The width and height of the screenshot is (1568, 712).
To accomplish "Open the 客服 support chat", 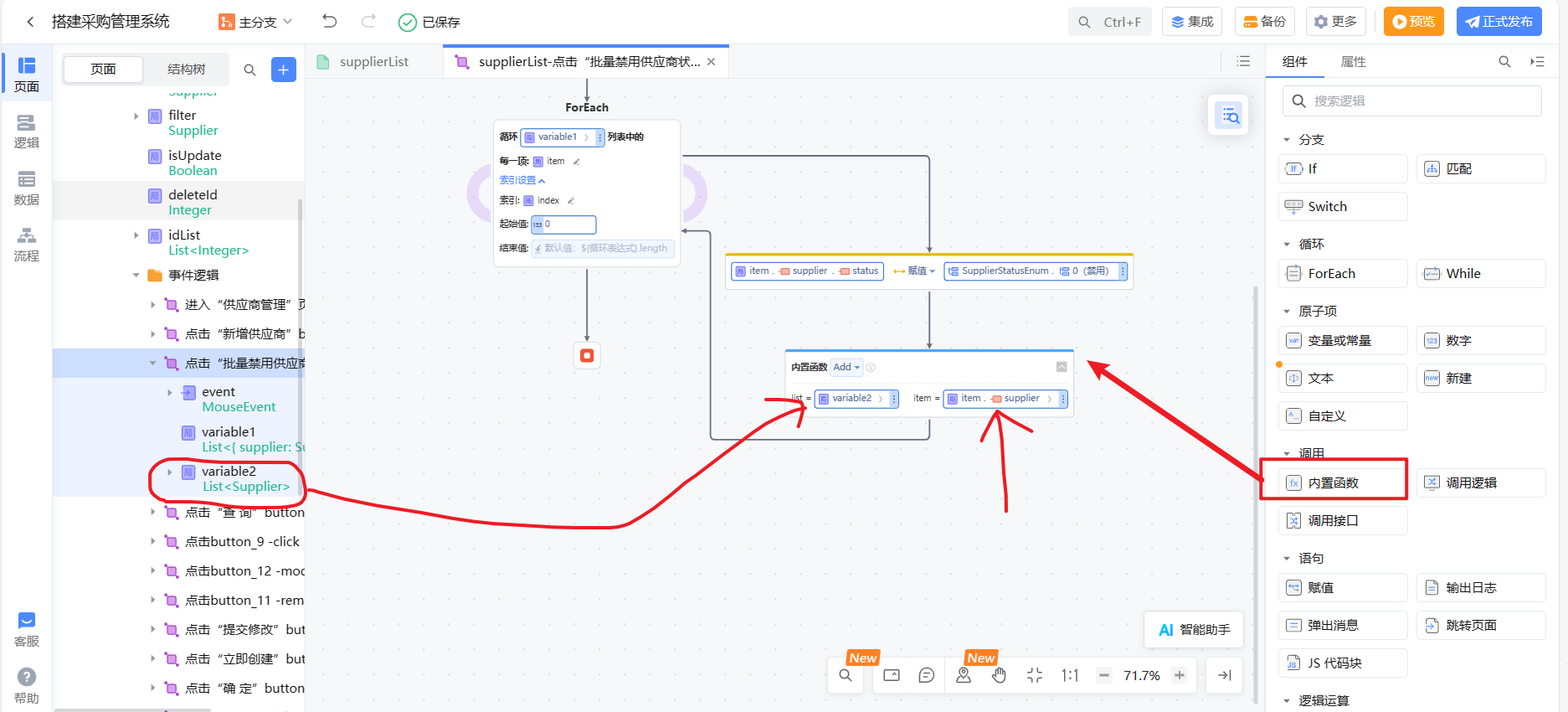I will (27, 630).
